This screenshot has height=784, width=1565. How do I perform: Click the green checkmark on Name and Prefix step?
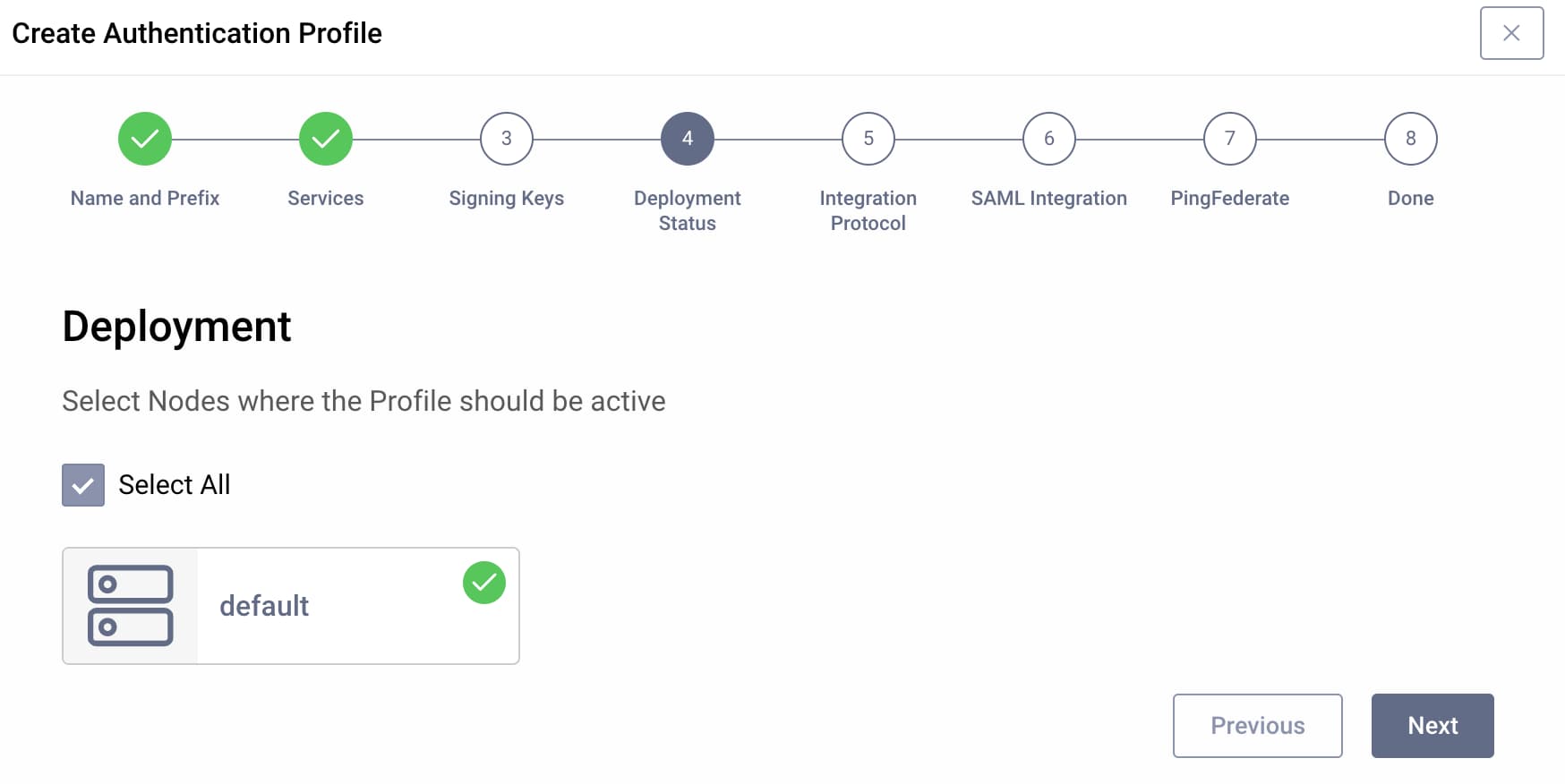click(x=144, y=138)
